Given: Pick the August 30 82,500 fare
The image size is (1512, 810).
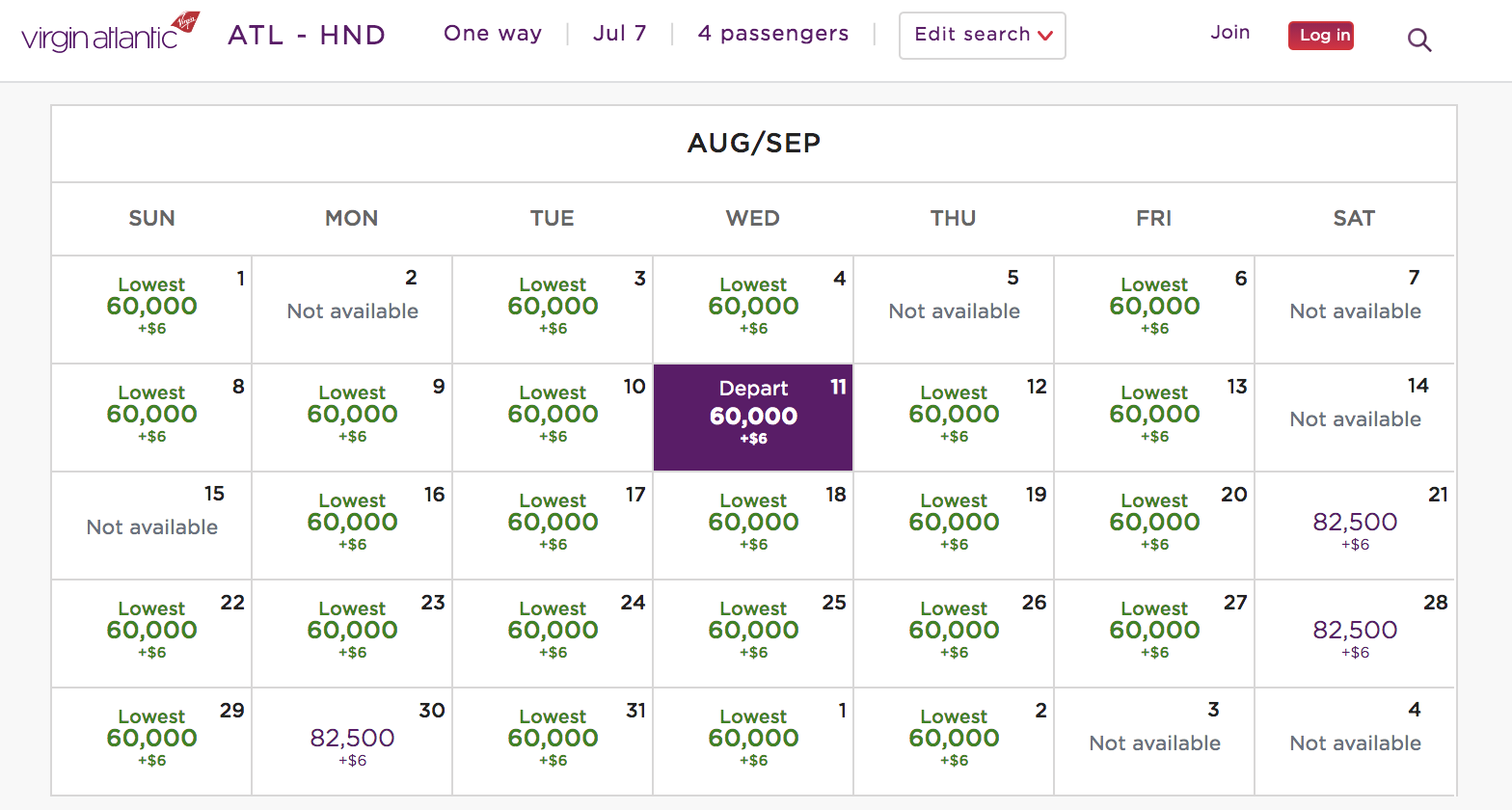Looking at the screenshot, I should pyautogui.click(x=351, y=742).
